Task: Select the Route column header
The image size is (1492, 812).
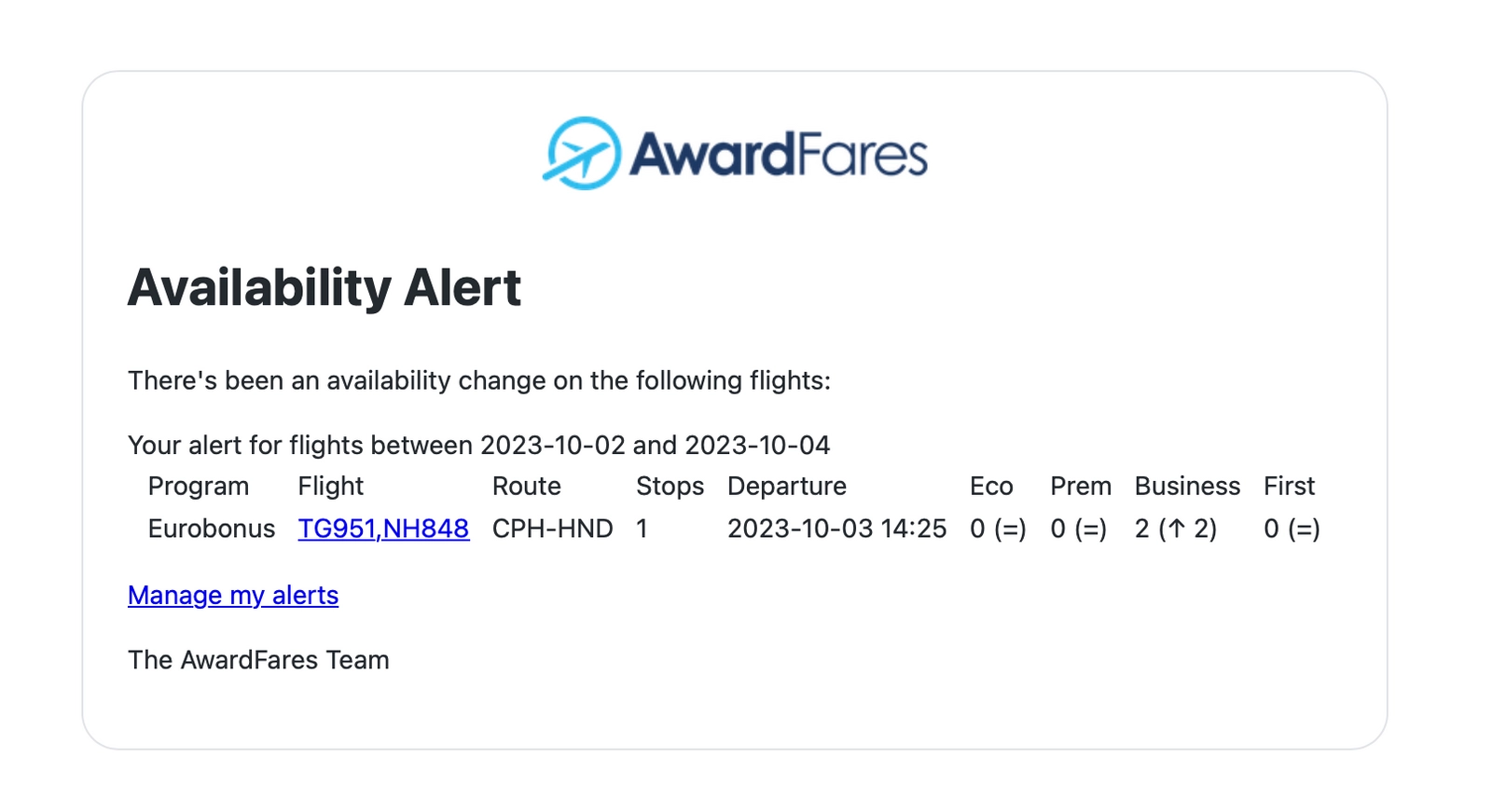Action: 527,486
